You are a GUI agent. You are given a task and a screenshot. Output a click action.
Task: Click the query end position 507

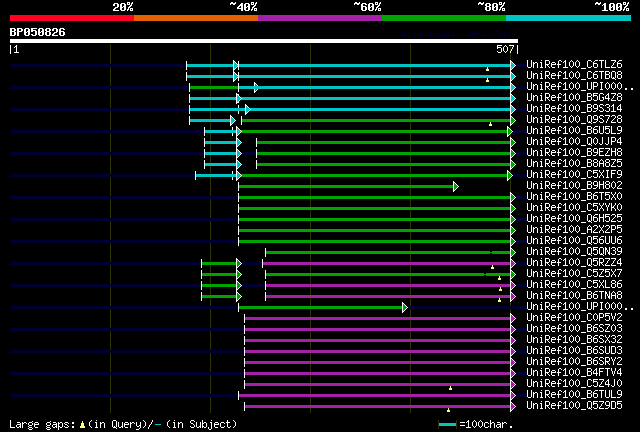click(505, 49)
